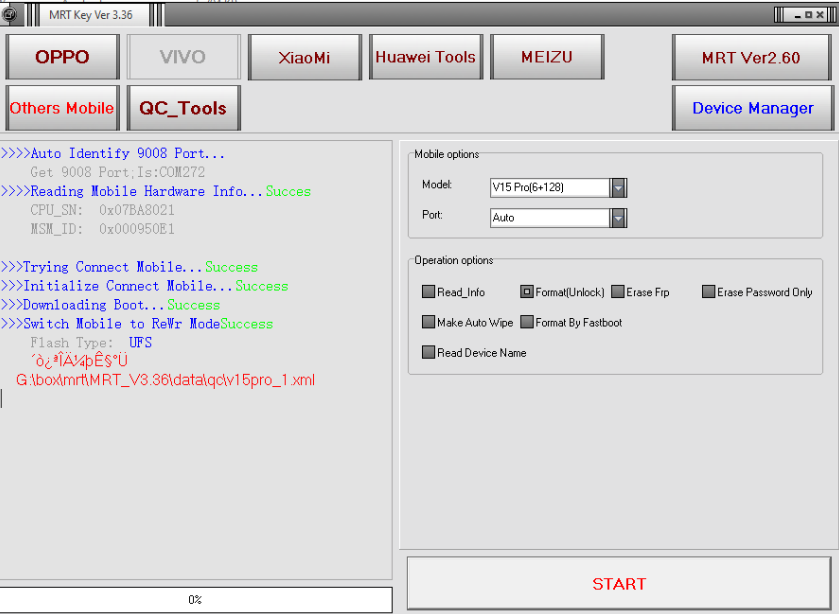This screenshot has width=839, height=614.
Task: Open the MEIZU tools section
Action: 547,57
